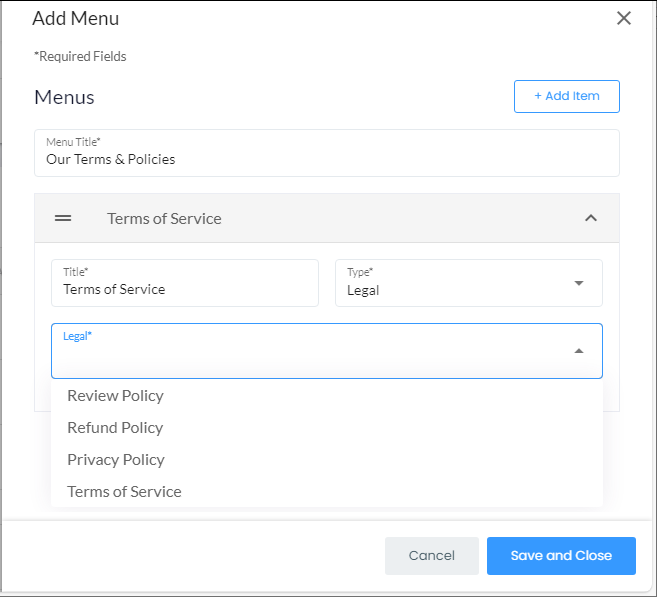
Task: Collapse the Terms of Service section chevron
Action: coord(591,218)
